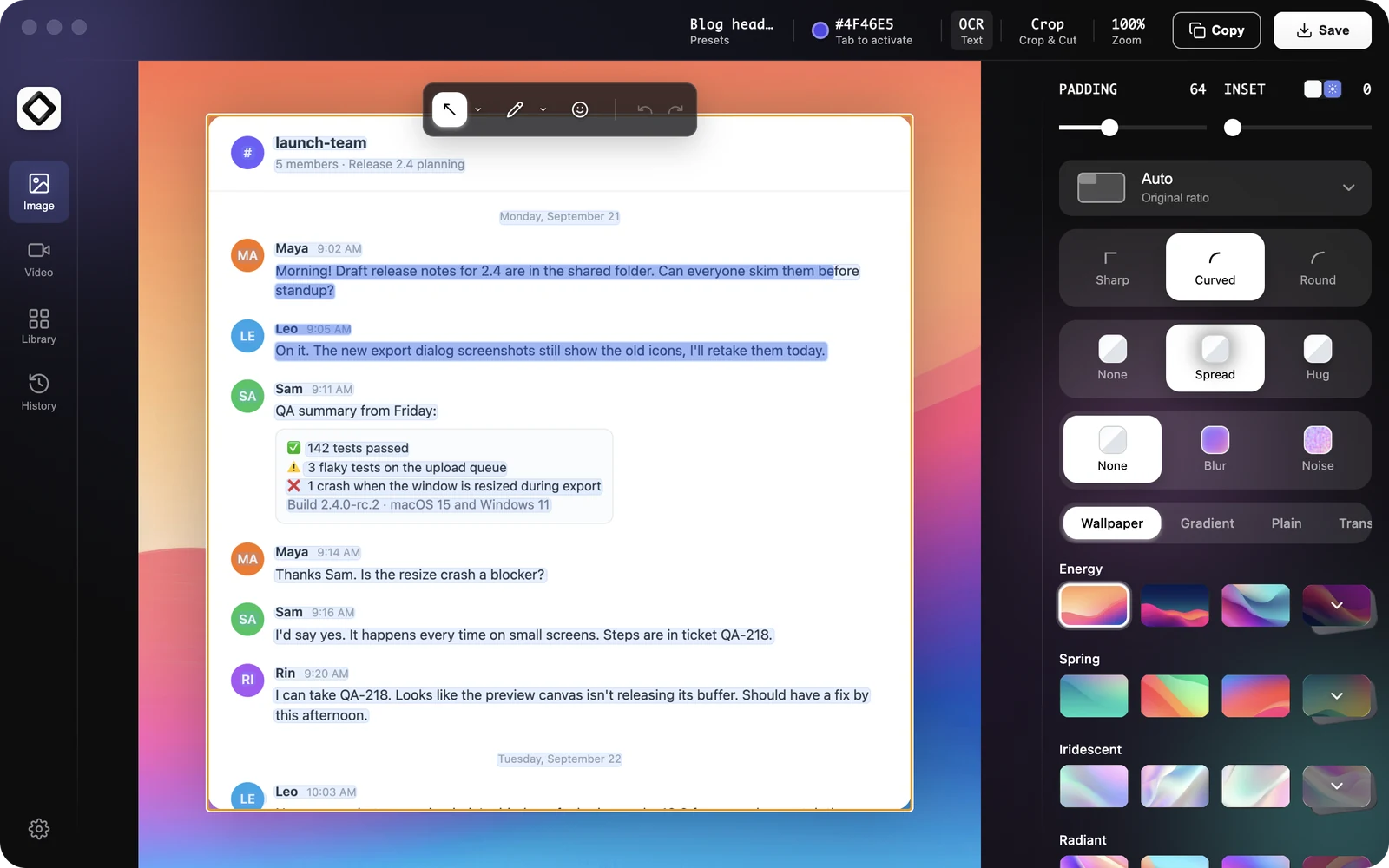The height and width of the screenshot is (868, 1389).
Task: Expand the arrow tool options chevron
Action: (477, 110)
